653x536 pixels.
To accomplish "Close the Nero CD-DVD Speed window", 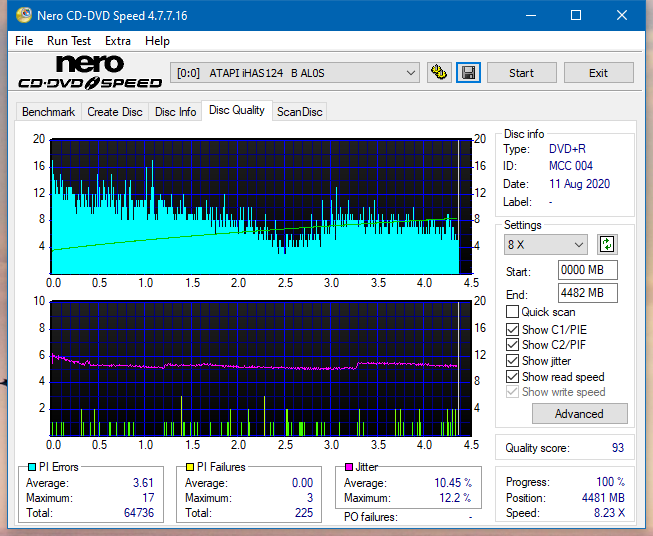I will point(622,15).
